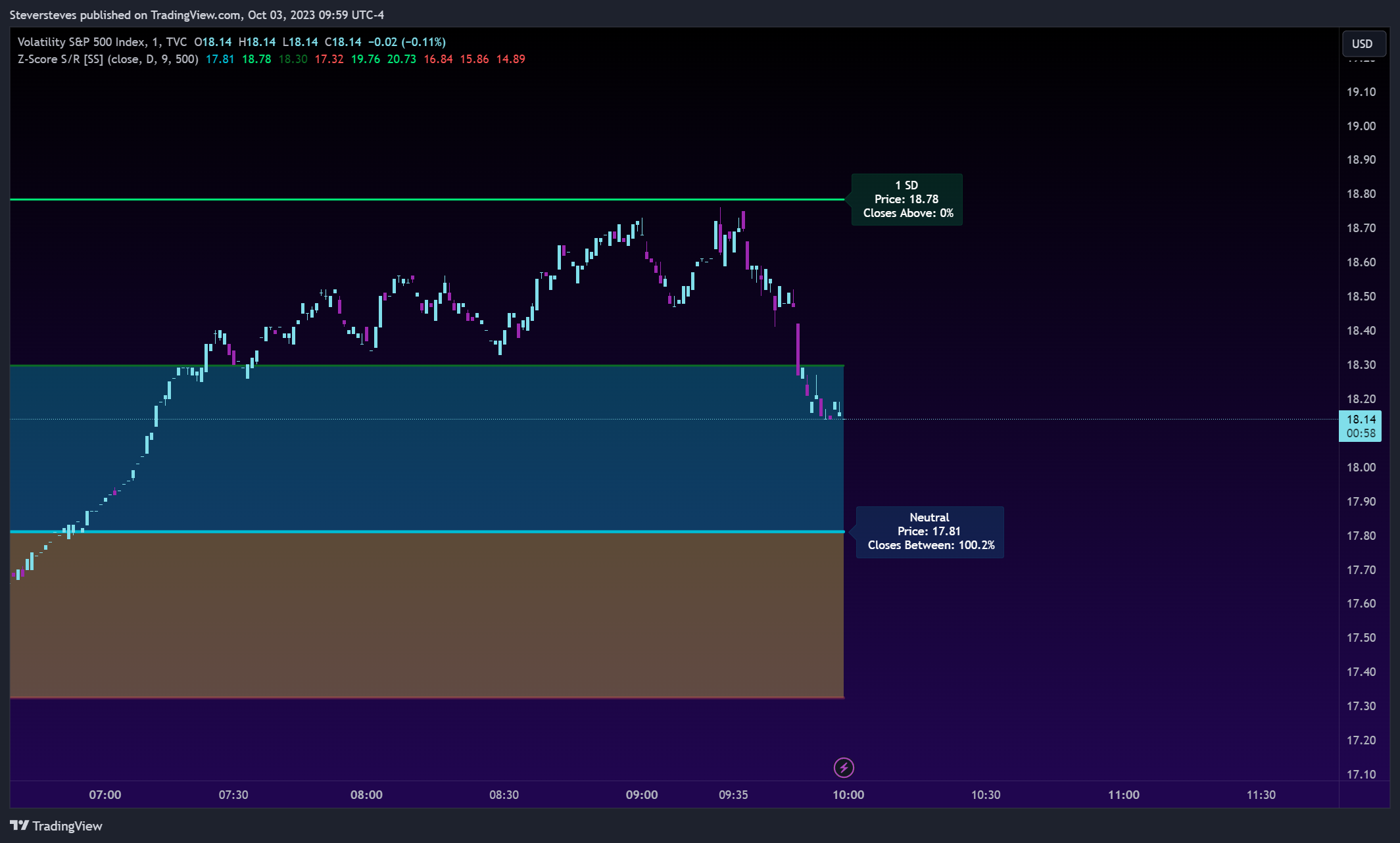Click indicator value 14.89 in legend
Image resolution: width=1400 pixels, height=843 pixels.
coord(511,59)
